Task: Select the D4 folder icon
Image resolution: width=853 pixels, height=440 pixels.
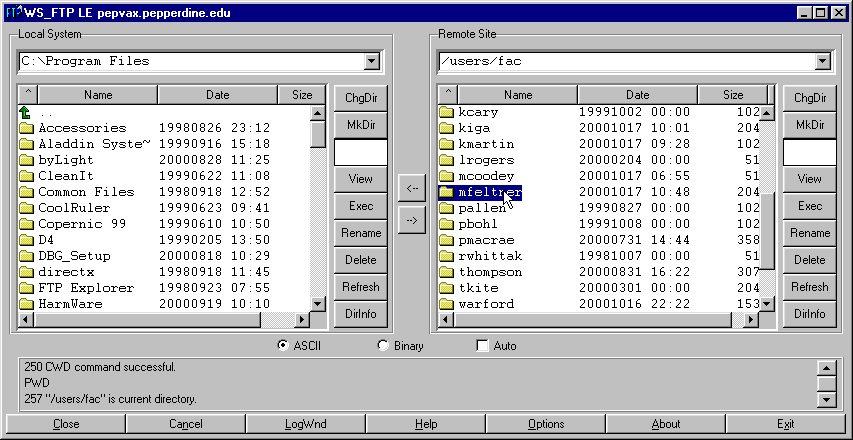Action: tap(26, 240)
